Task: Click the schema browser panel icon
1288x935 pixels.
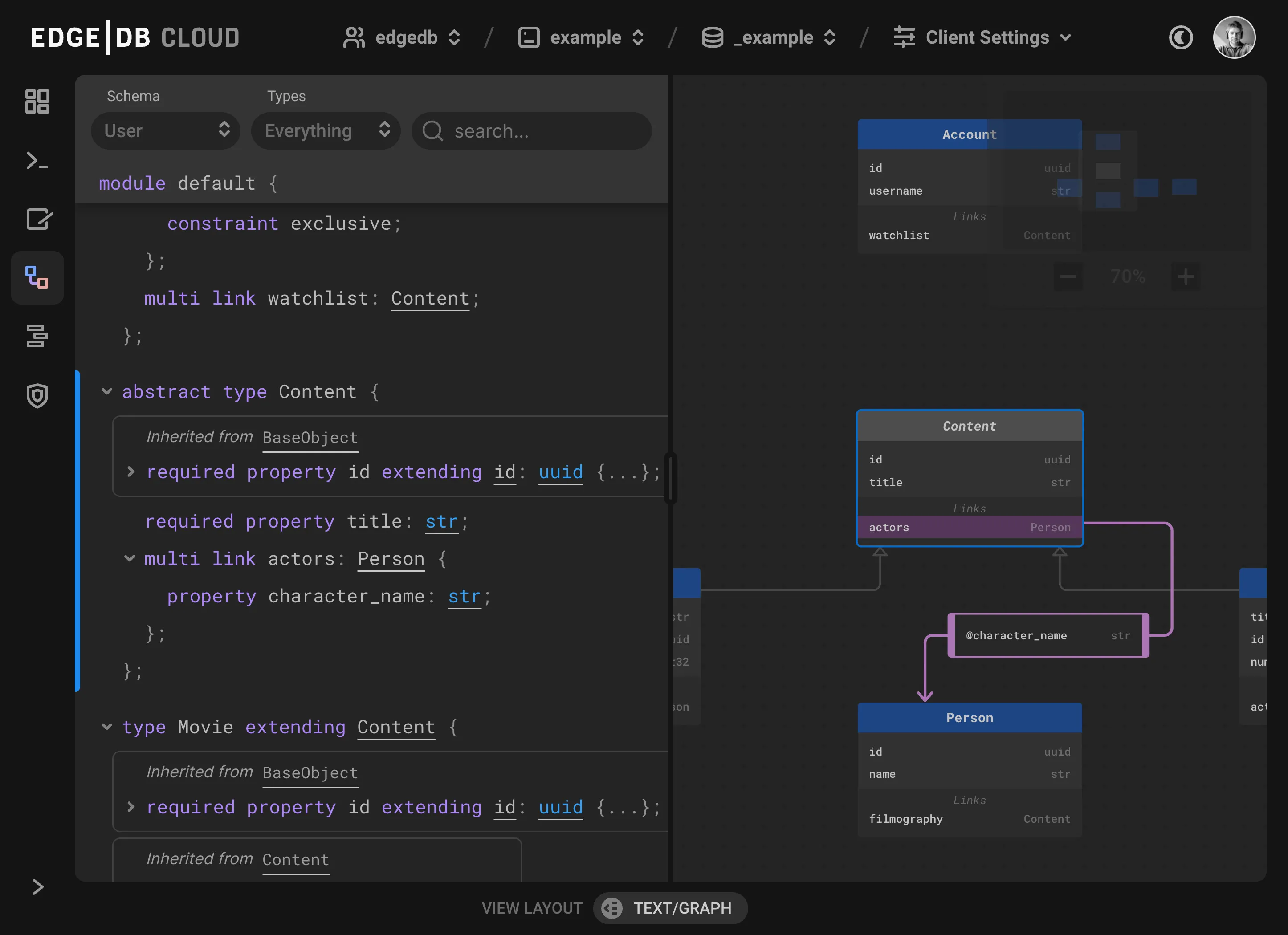Action: [x=37, y=278]
